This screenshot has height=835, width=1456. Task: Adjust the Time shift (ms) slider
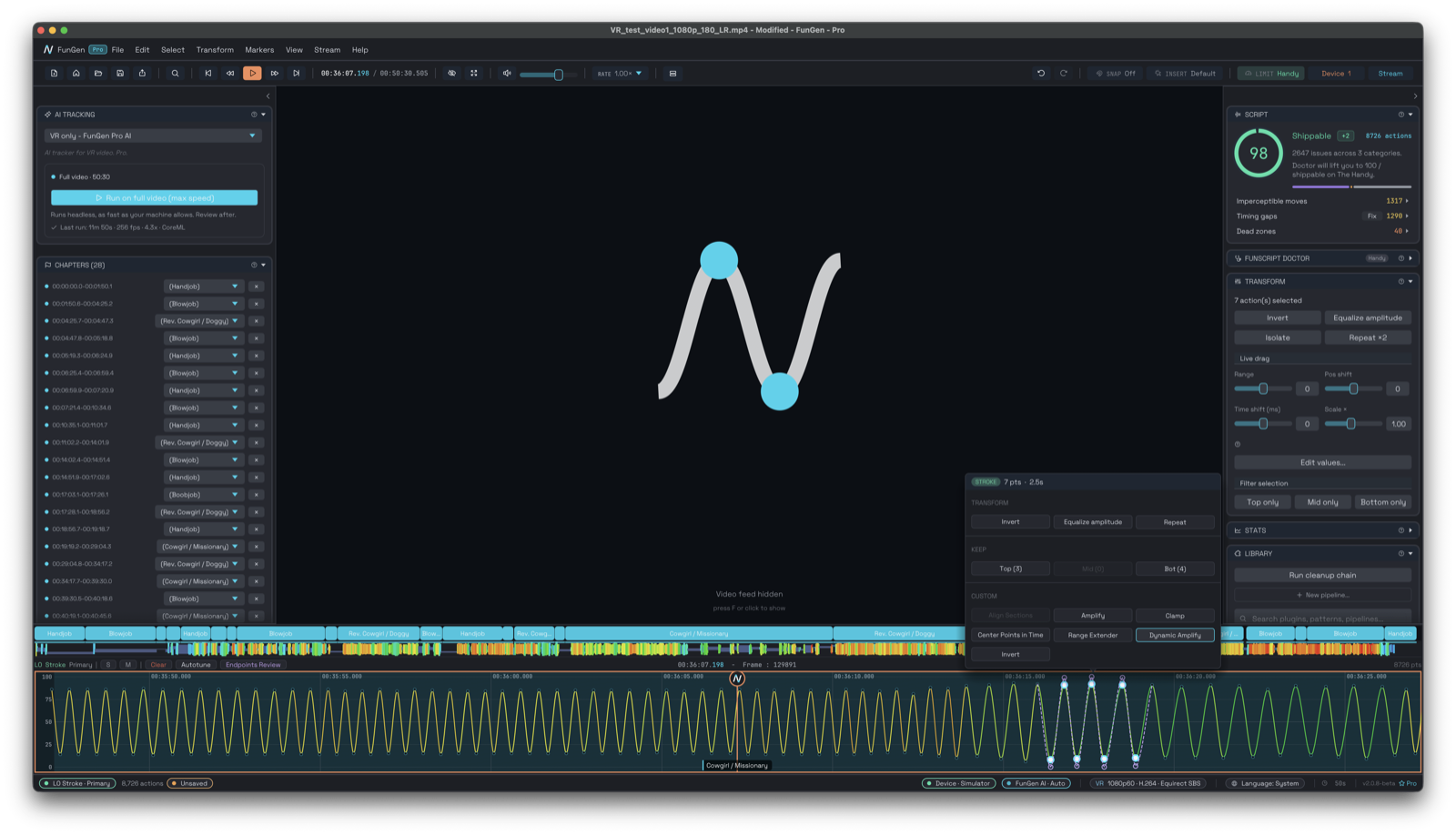tap(1263, 424)
